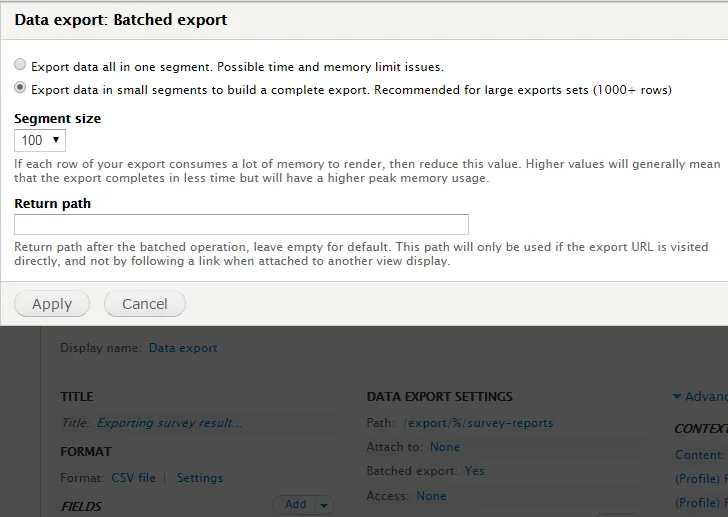This screenshot has width=728, height=517.
Task: Click the 'Segment size' label
Action: click(58, 118)
